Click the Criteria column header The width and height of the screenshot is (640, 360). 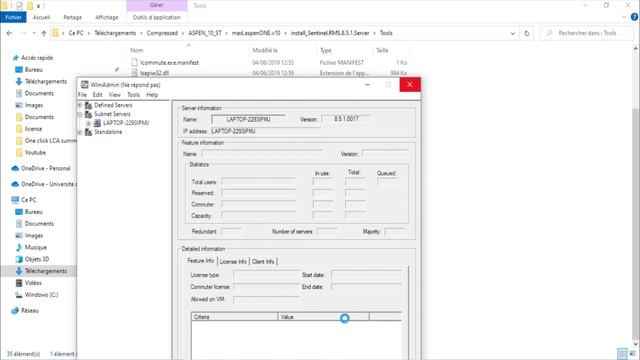tap(234, 317)
